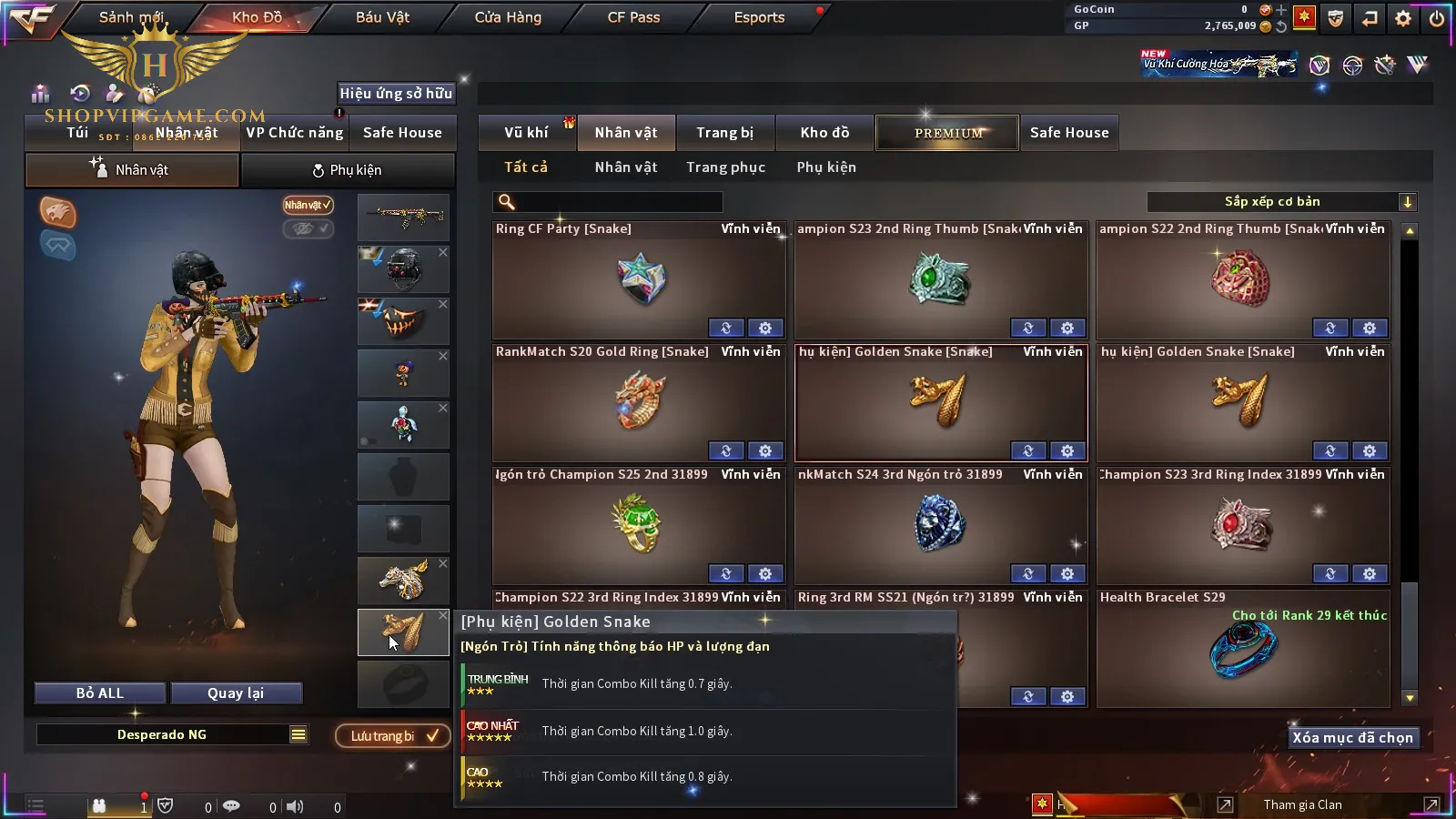Click the magnifier search icon in inventory
This screenshot has width=1456, height=819.
pyautogui.click(x=507, y=202)
